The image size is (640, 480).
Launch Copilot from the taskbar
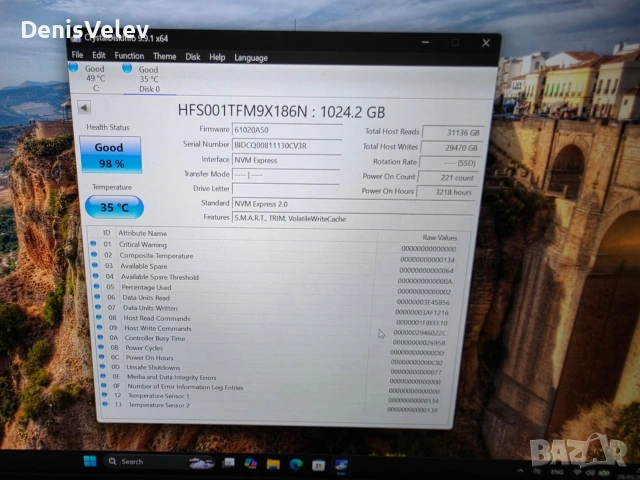(251, 463)
